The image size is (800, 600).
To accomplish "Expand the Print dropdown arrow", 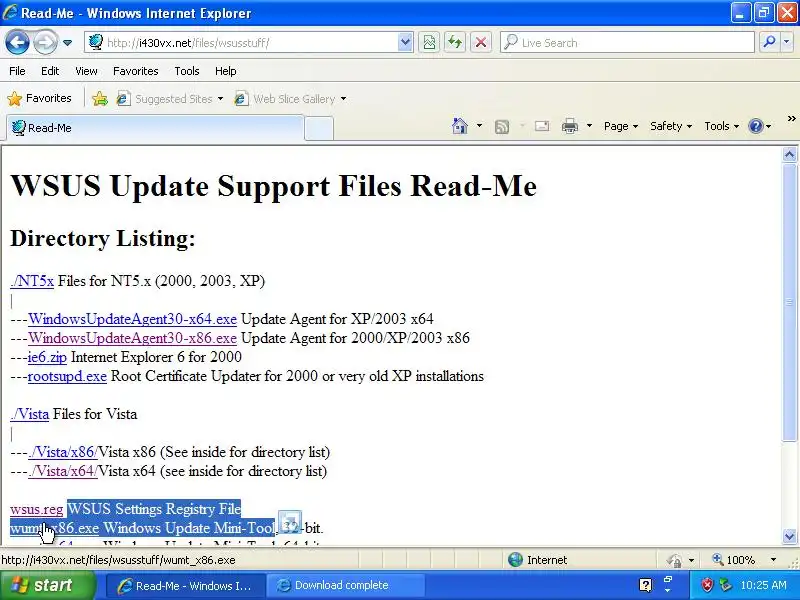I will pos(589,126).
